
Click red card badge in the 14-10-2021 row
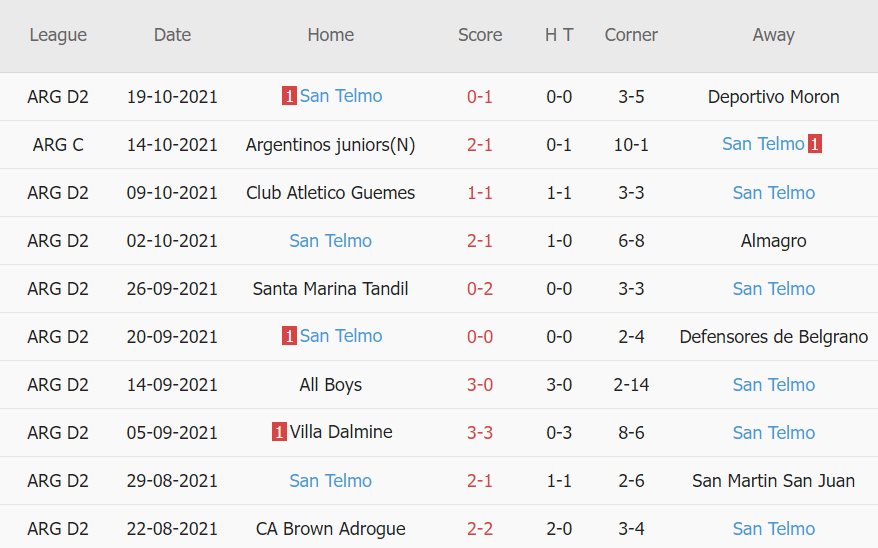click(815, 145)
